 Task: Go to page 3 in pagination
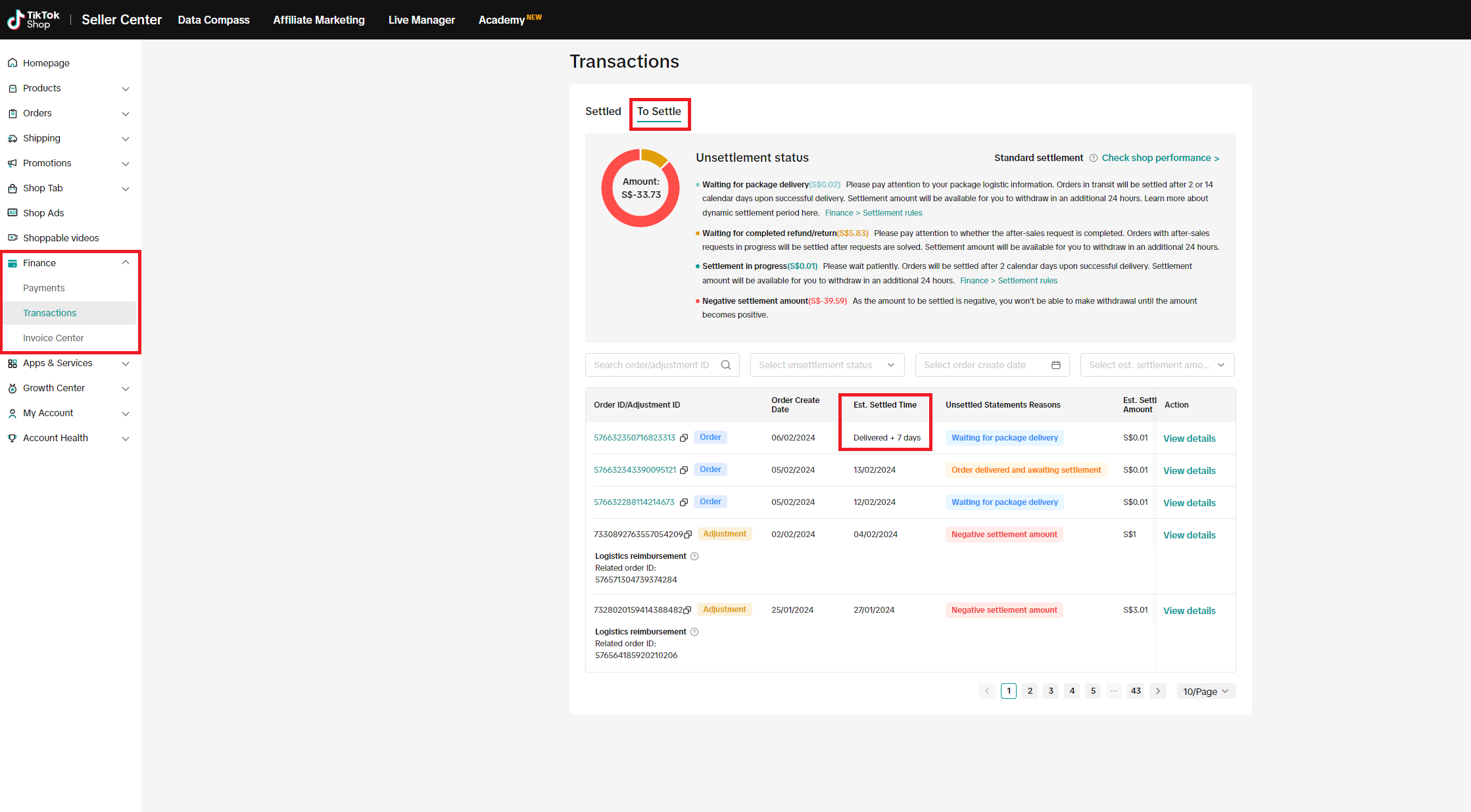[1051, 691]
